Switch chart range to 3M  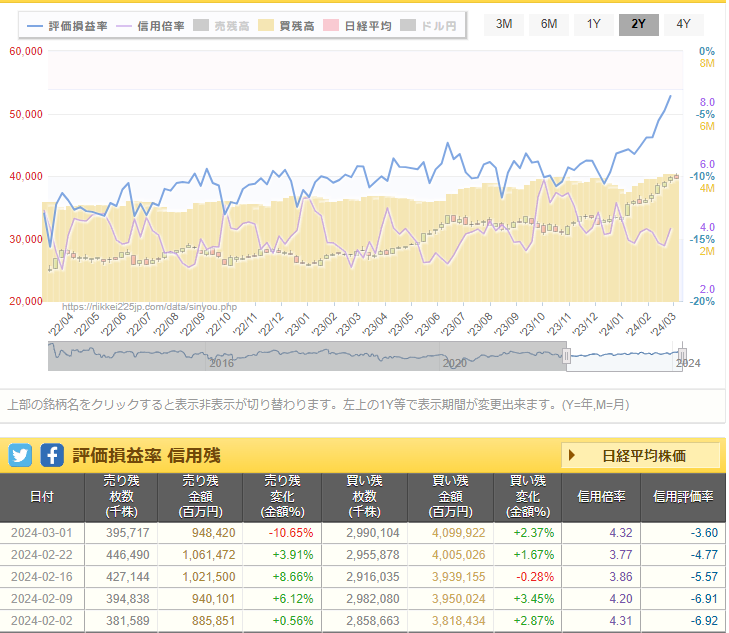(504, 24)
